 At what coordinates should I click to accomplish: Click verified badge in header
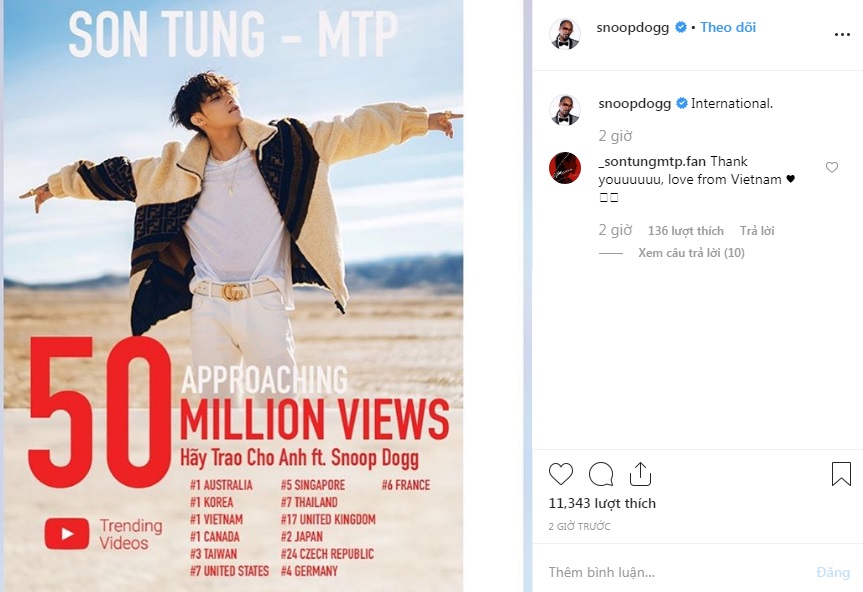(681, 27)
